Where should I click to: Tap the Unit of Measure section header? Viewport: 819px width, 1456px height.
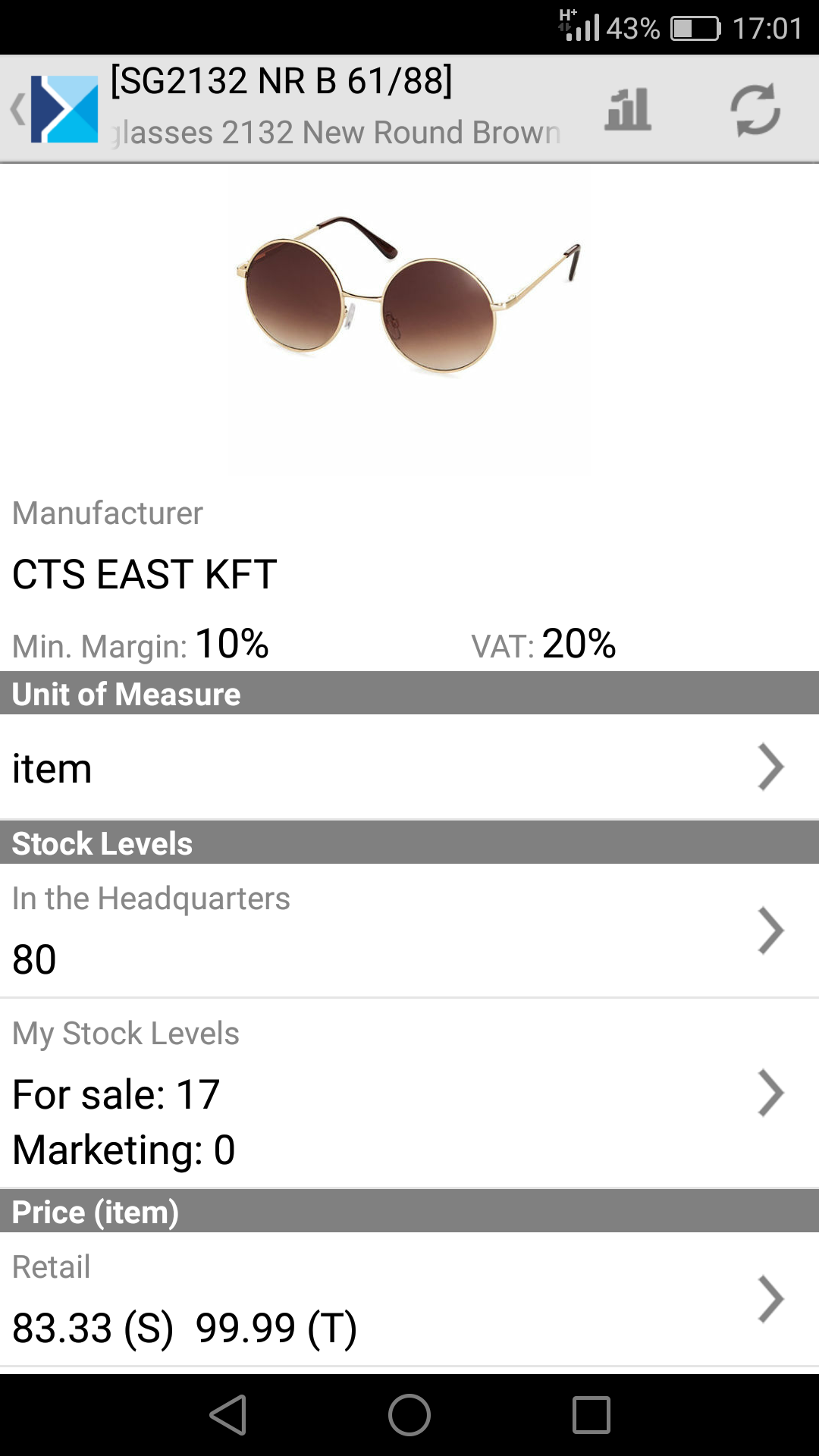coord(127,694)
